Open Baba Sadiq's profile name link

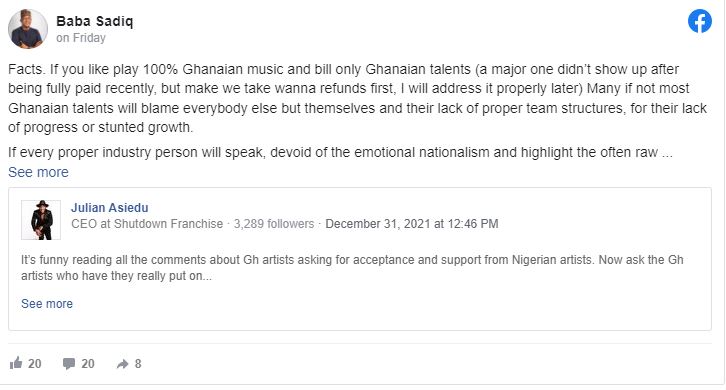94,21
